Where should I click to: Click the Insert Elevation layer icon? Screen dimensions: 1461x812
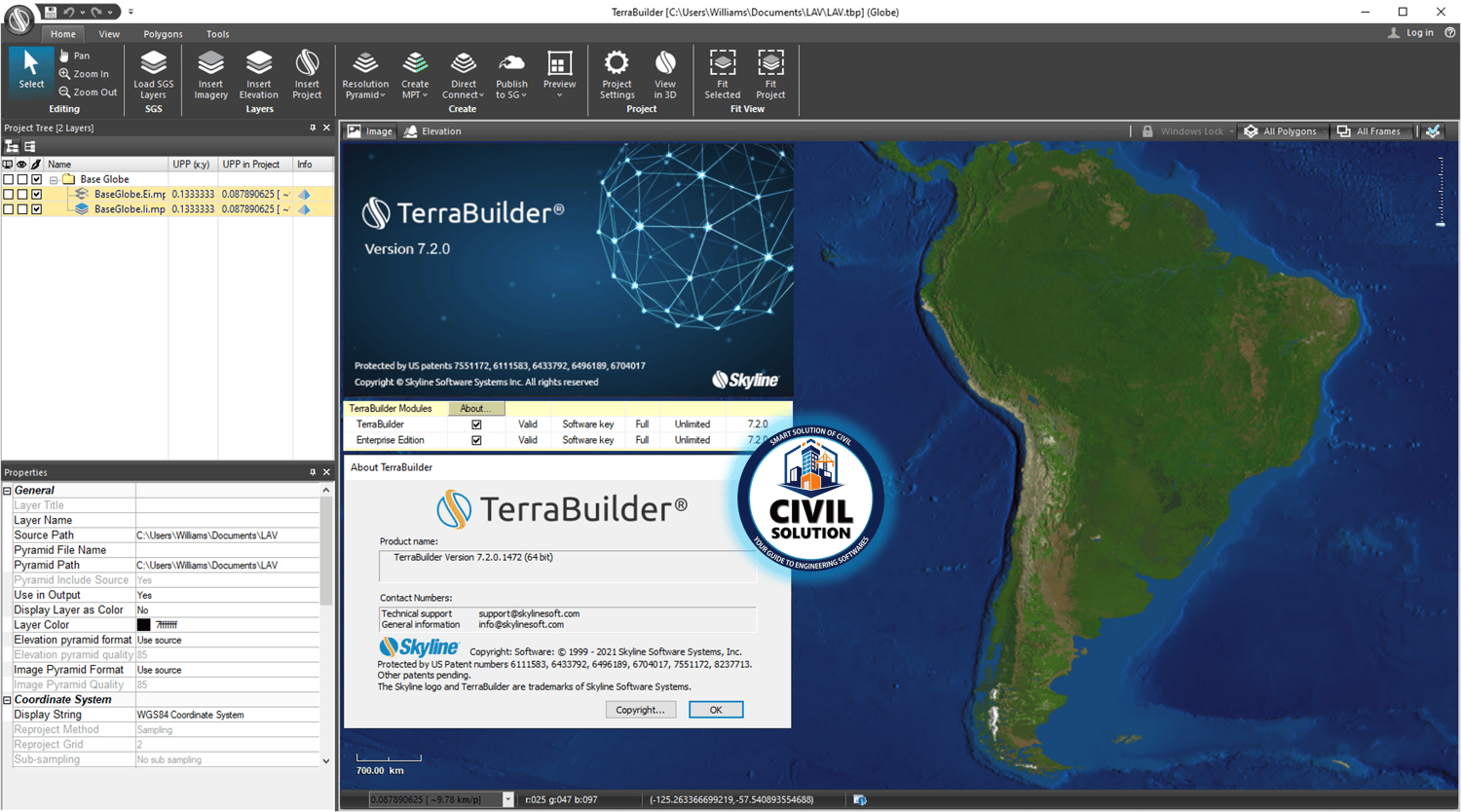[258, 75]
